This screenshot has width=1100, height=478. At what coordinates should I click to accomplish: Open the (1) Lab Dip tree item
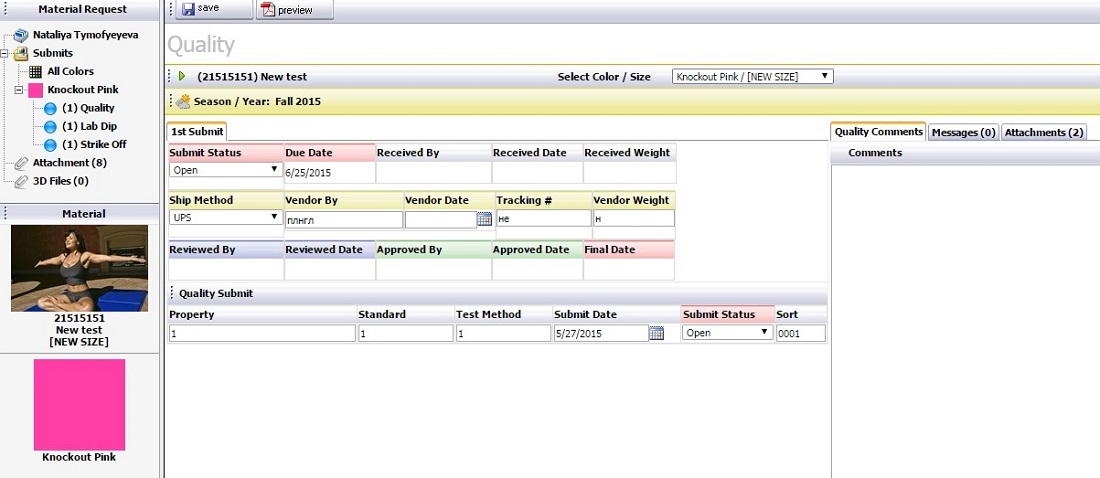[x=89, y=126]
